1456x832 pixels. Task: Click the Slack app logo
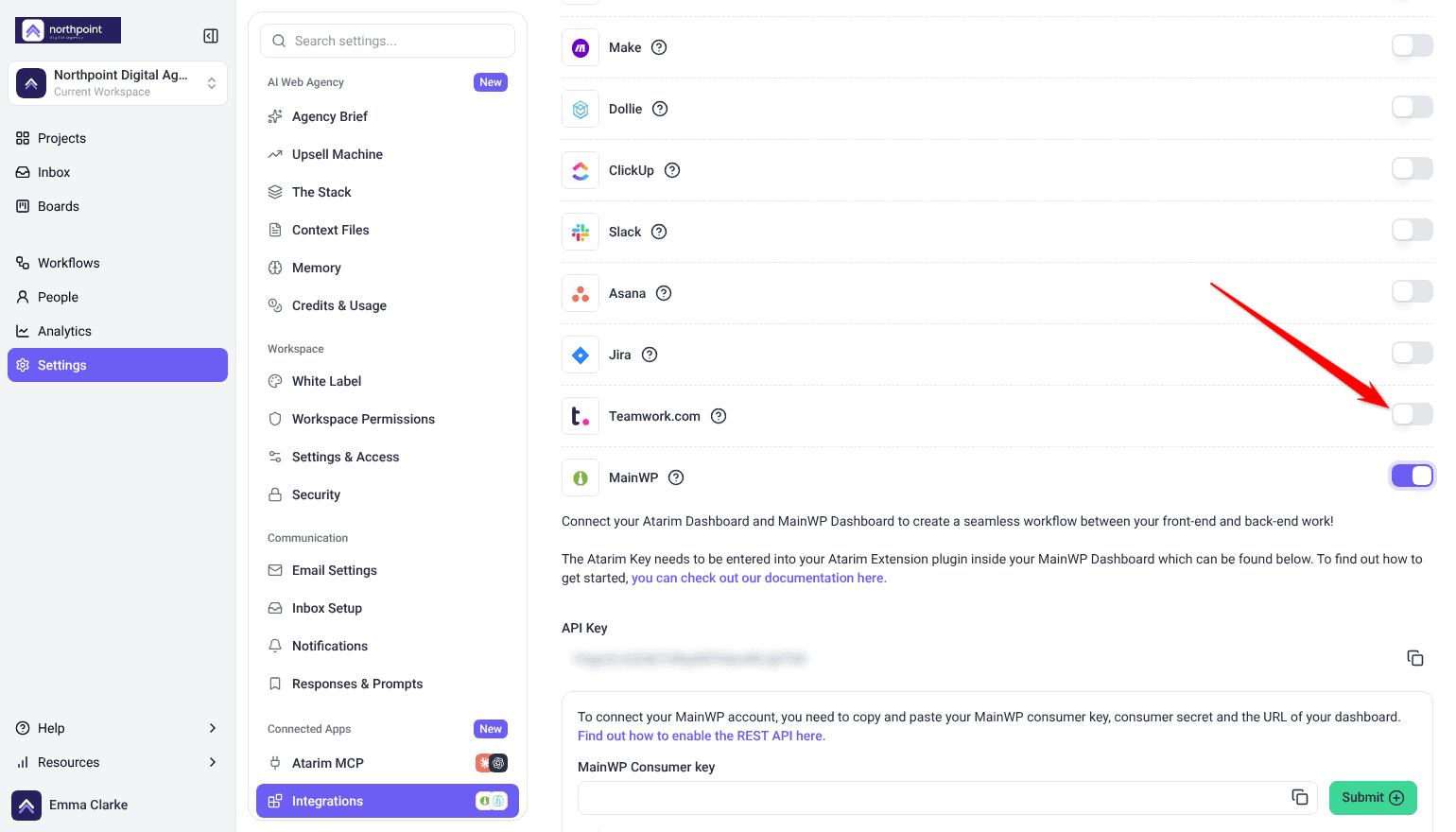coord(581,232)
